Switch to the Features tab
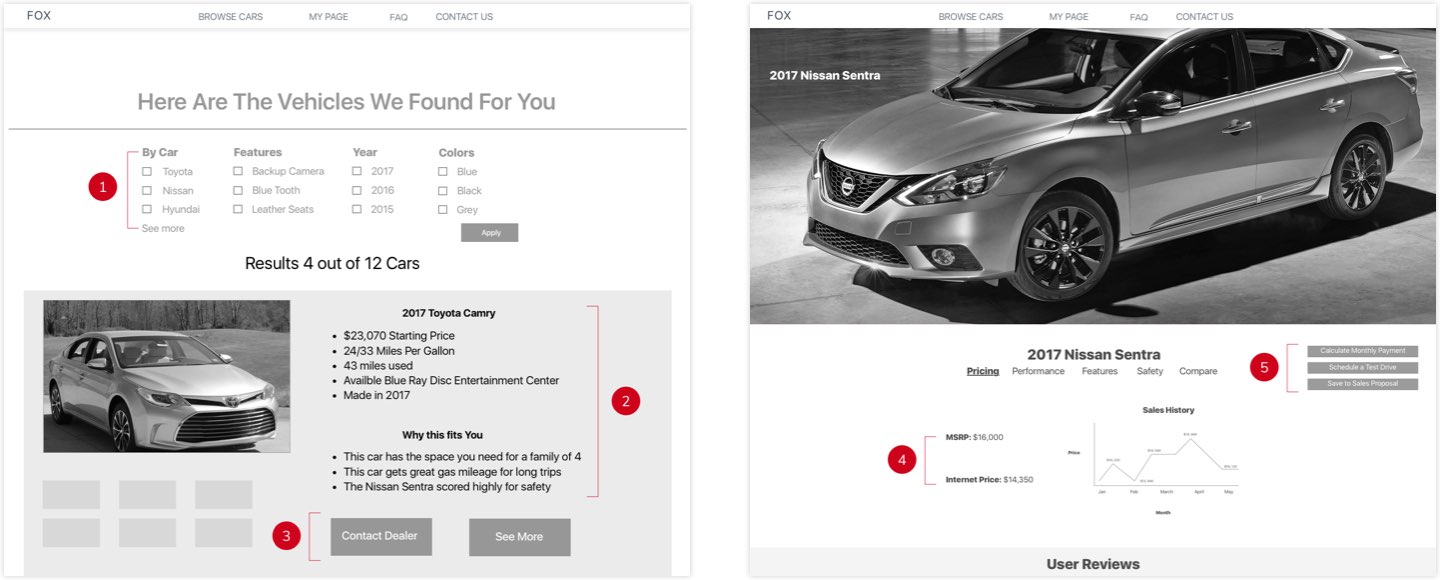 [1100, 372]
